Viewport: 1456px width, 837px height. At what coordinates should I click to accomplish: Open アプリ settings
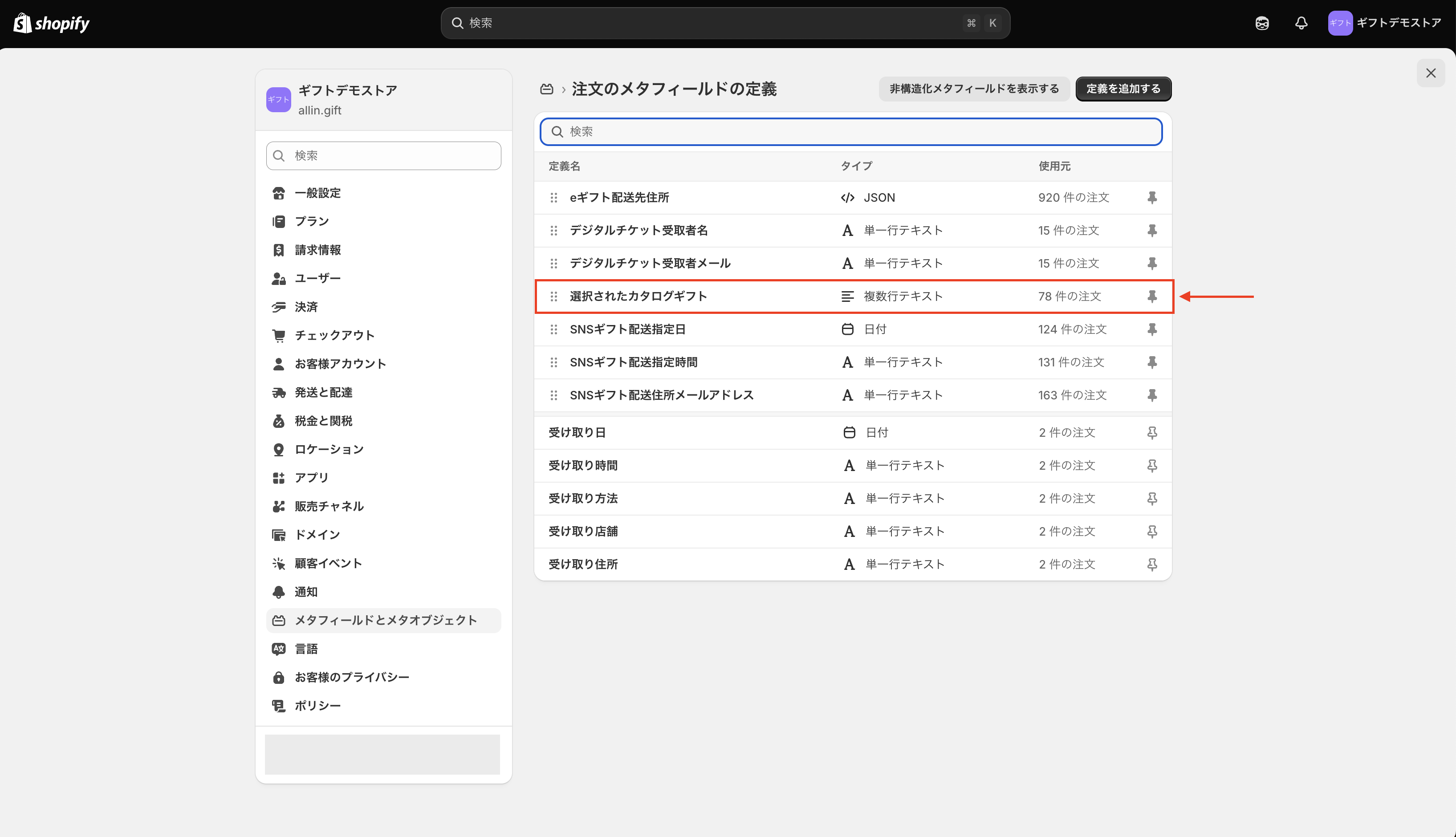click(x=383, y=478)
